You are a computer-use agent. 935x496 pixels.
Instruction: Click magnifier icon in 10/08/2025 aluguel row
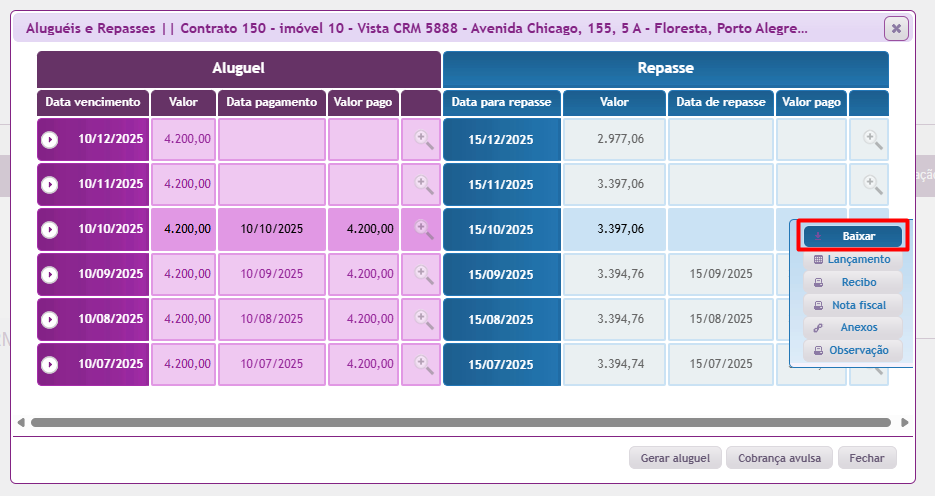pos(424,320)
